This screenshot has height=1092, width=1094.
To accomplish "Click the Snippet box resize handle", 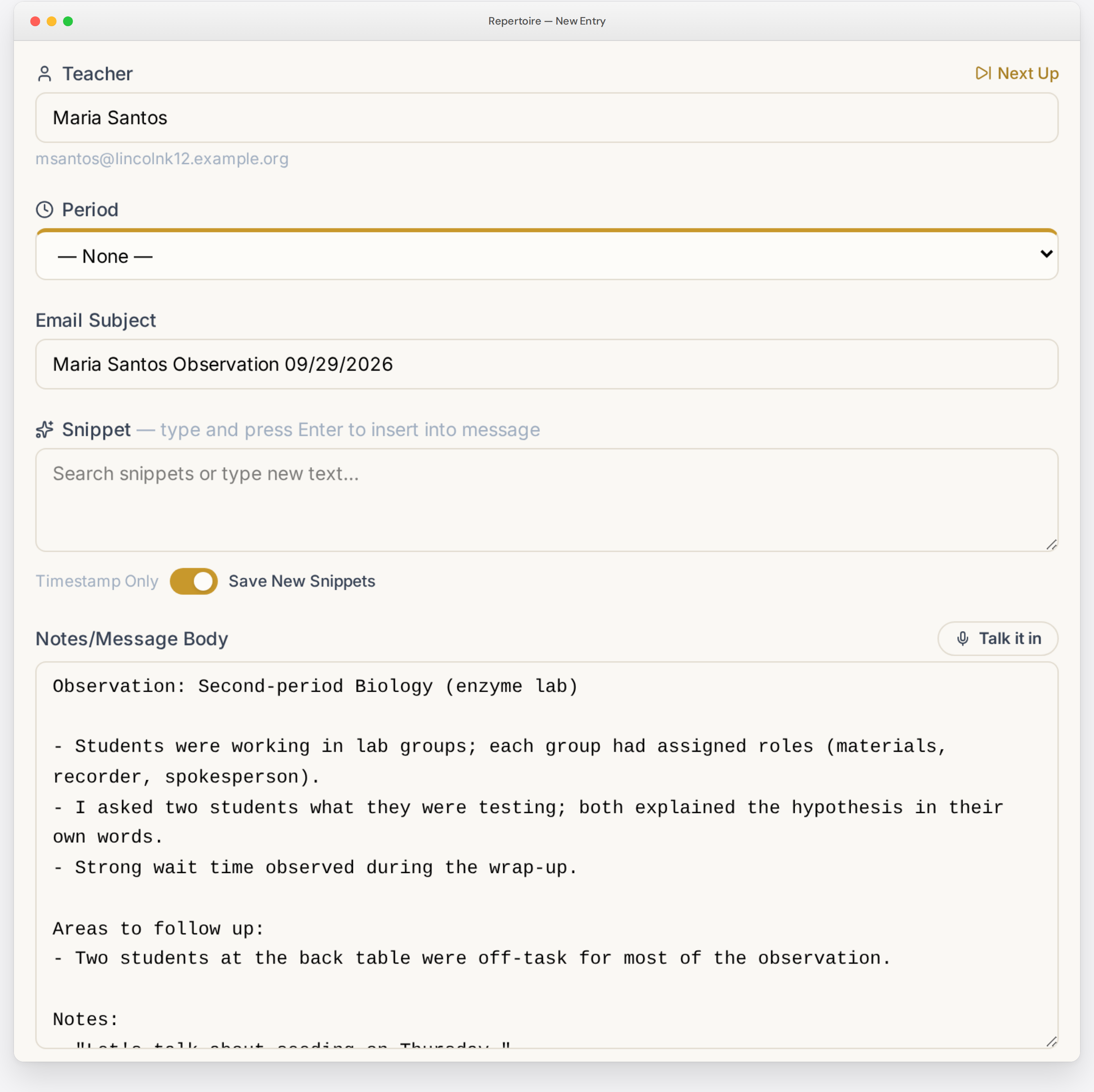I will 1051,545.
